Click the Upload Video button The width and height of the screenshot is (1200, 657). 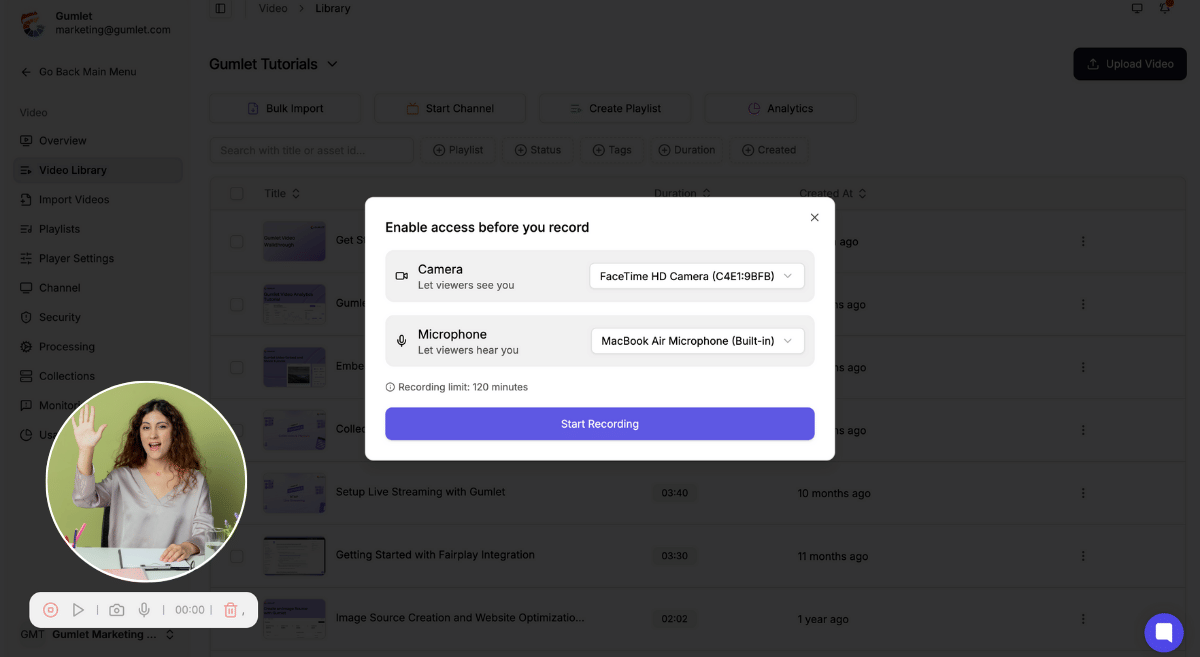point(1129,64)
